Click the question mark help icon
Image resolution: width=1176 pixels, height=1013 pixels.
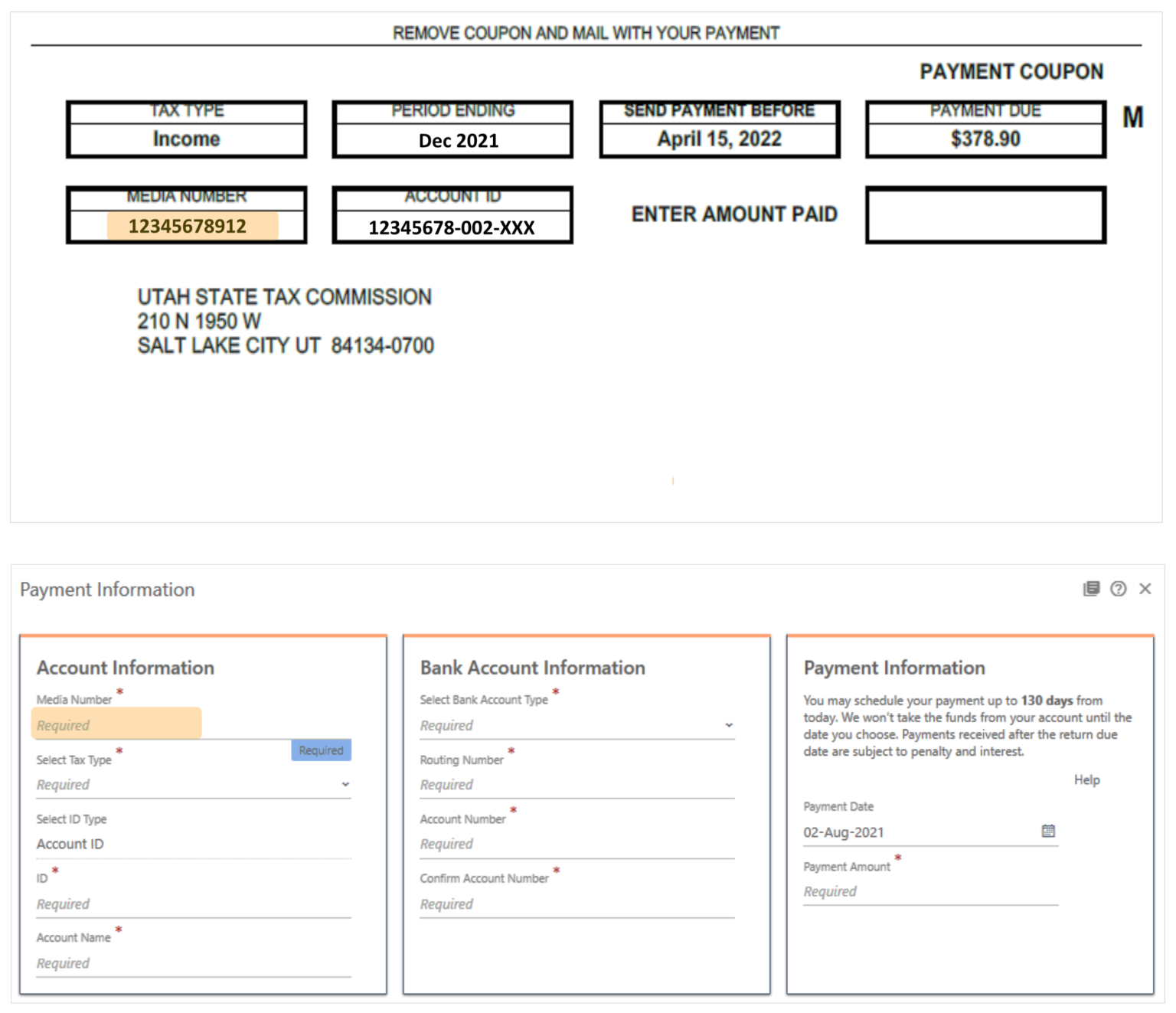click(x=1118, y=589)
